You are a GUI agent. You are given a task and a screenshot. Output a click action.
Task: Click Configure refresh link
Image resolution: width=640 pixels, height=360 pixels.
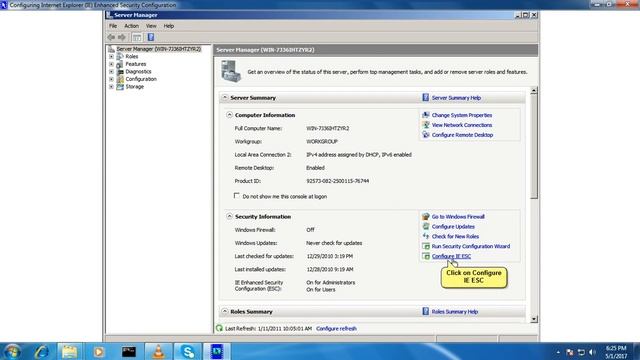point(336,329)
